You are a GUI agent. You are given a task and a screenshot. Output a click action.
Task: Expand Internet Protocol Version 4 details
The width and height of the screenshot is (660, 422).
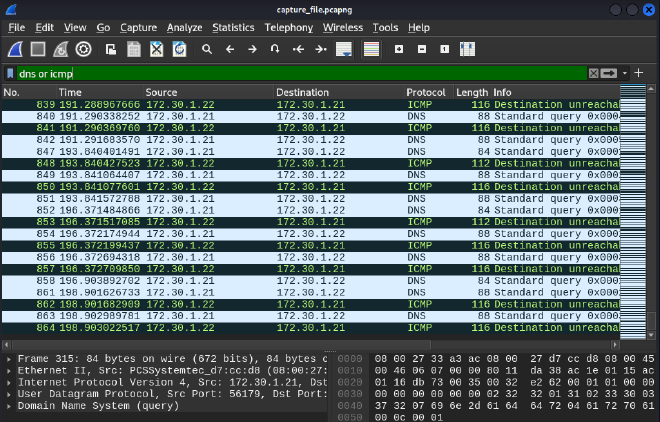pos(9,383)
